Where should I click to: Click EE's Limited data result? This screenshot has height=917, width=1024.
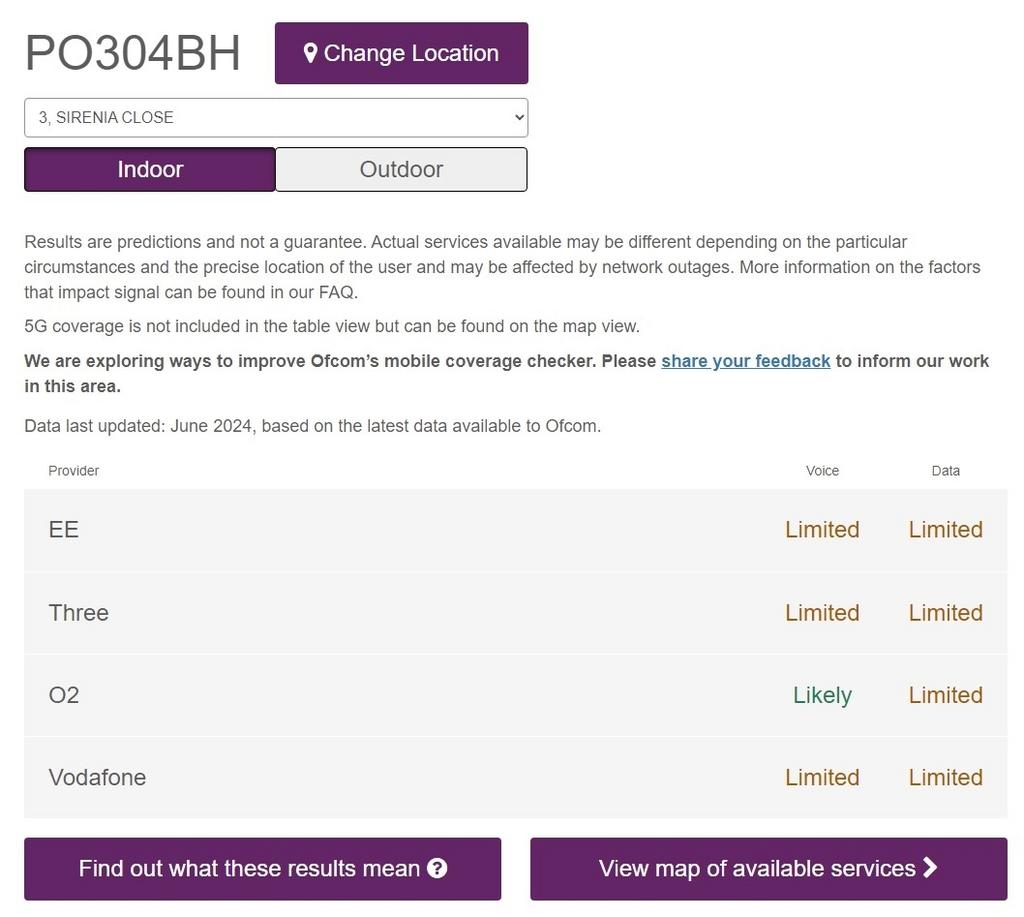[945, 530]
